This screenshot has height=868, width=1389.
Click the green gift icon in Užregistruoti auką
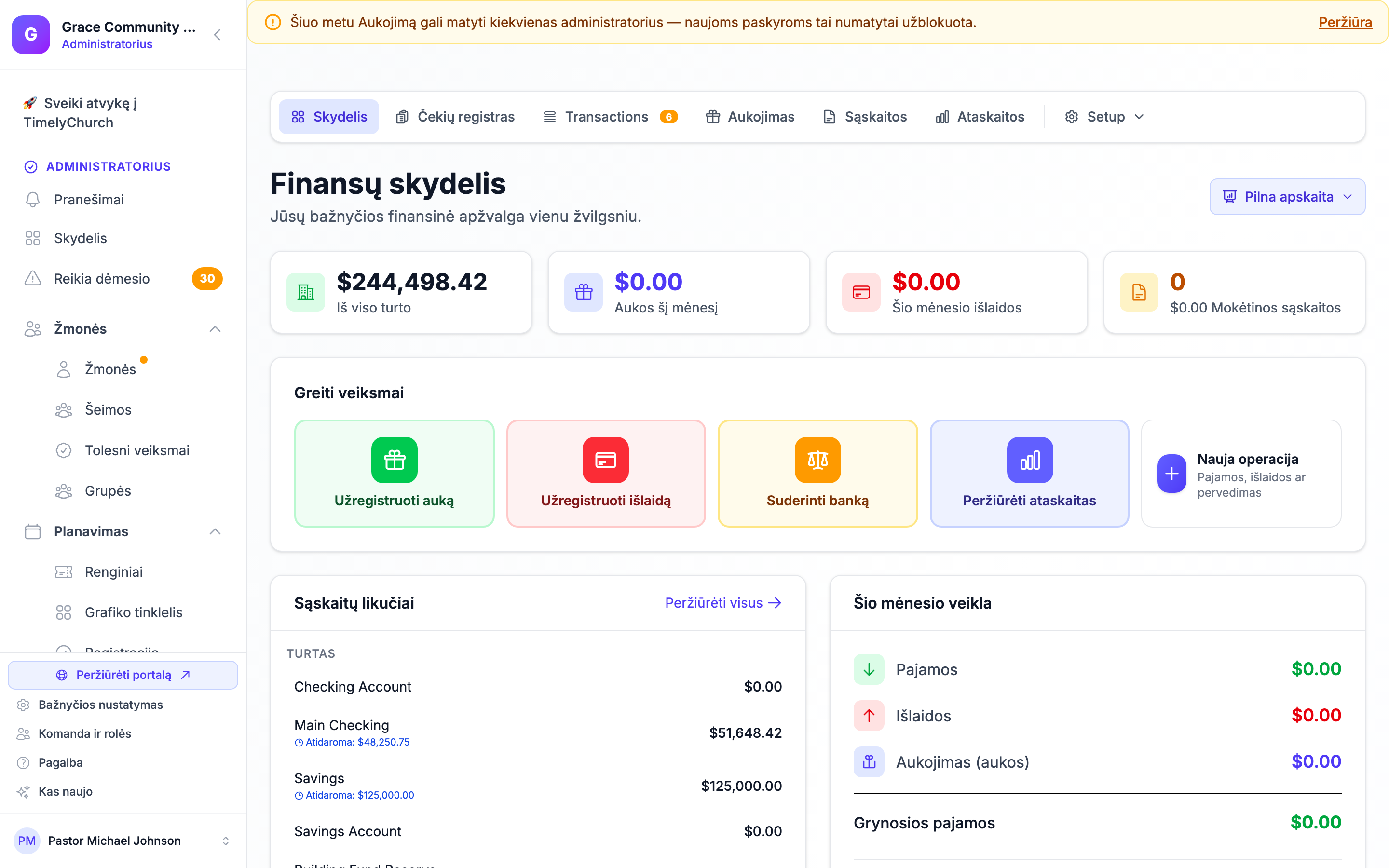pyautogui.click(x=395, y=460)
